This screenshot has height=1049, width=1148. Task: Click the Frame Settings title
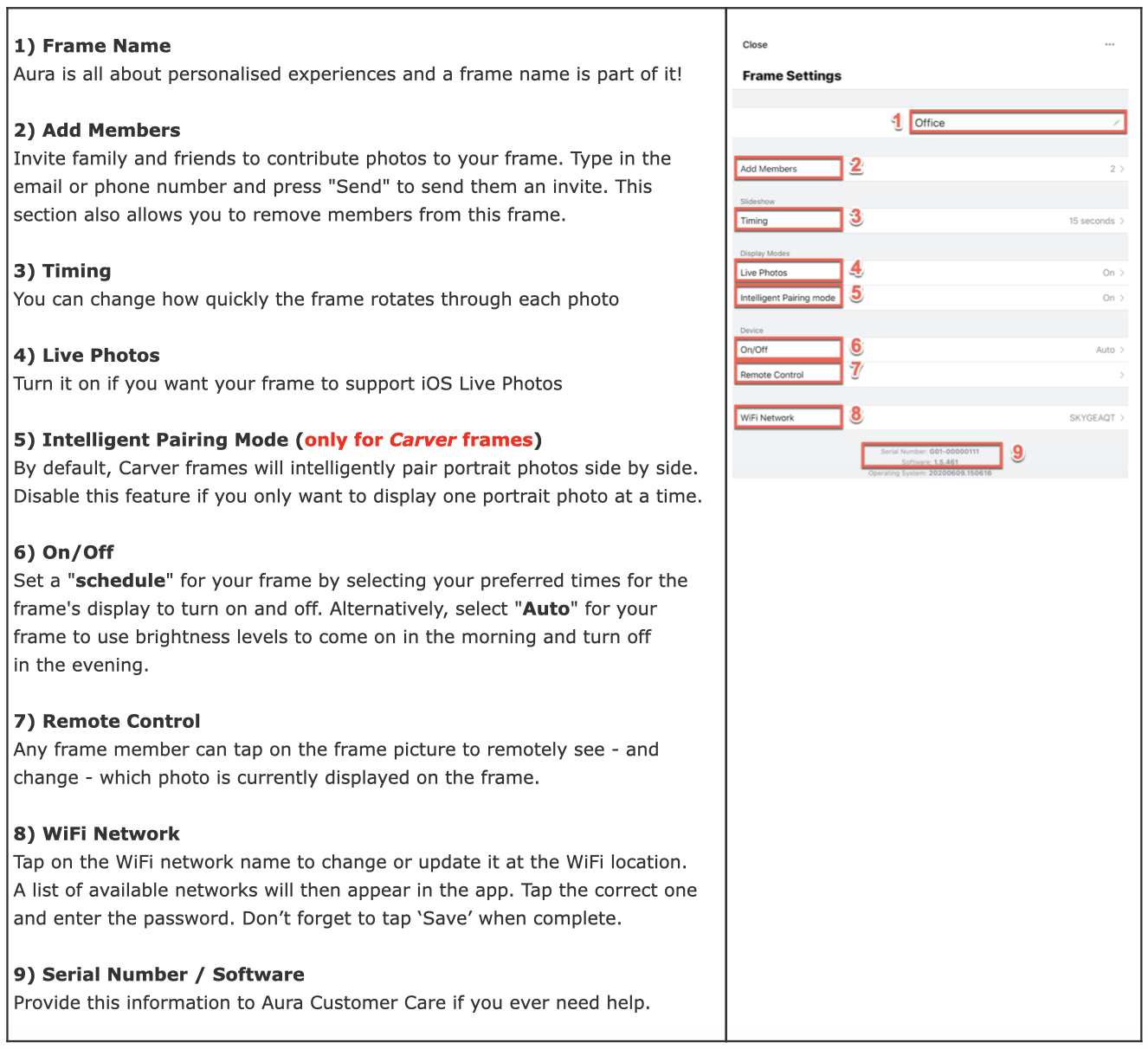coord(791,76)
